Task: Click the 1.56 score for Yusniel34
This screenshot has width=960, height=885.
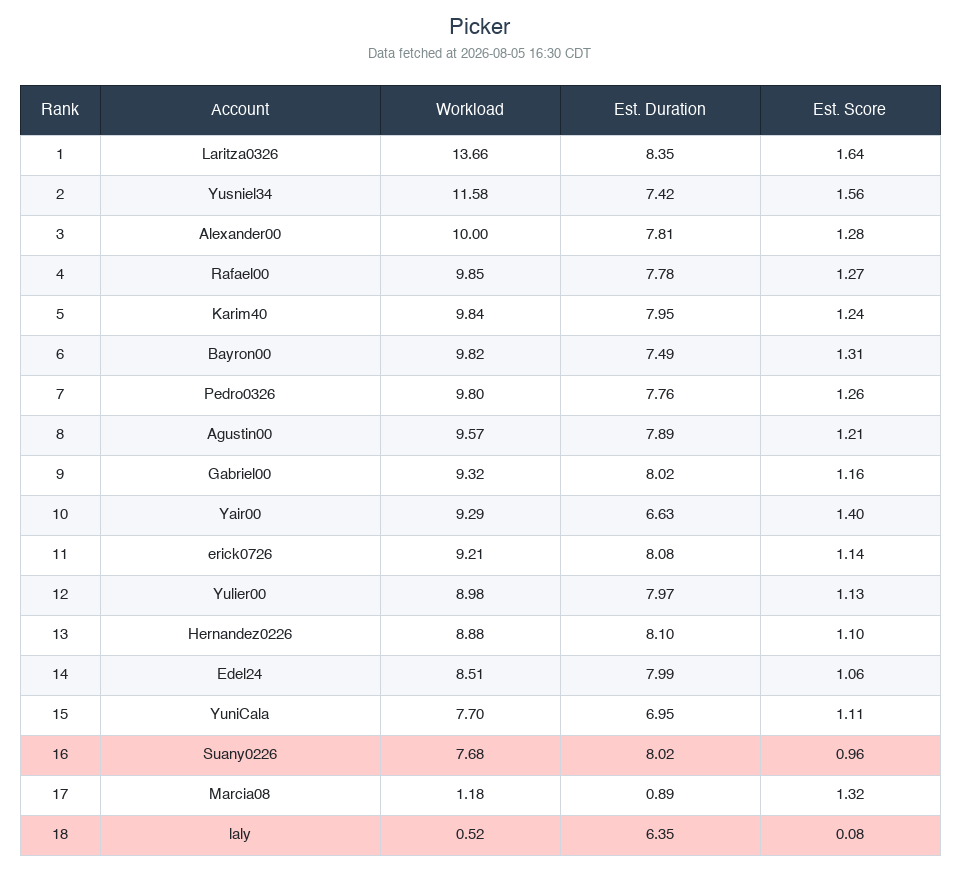Action: pyautogui.click(x=850, y=194)
